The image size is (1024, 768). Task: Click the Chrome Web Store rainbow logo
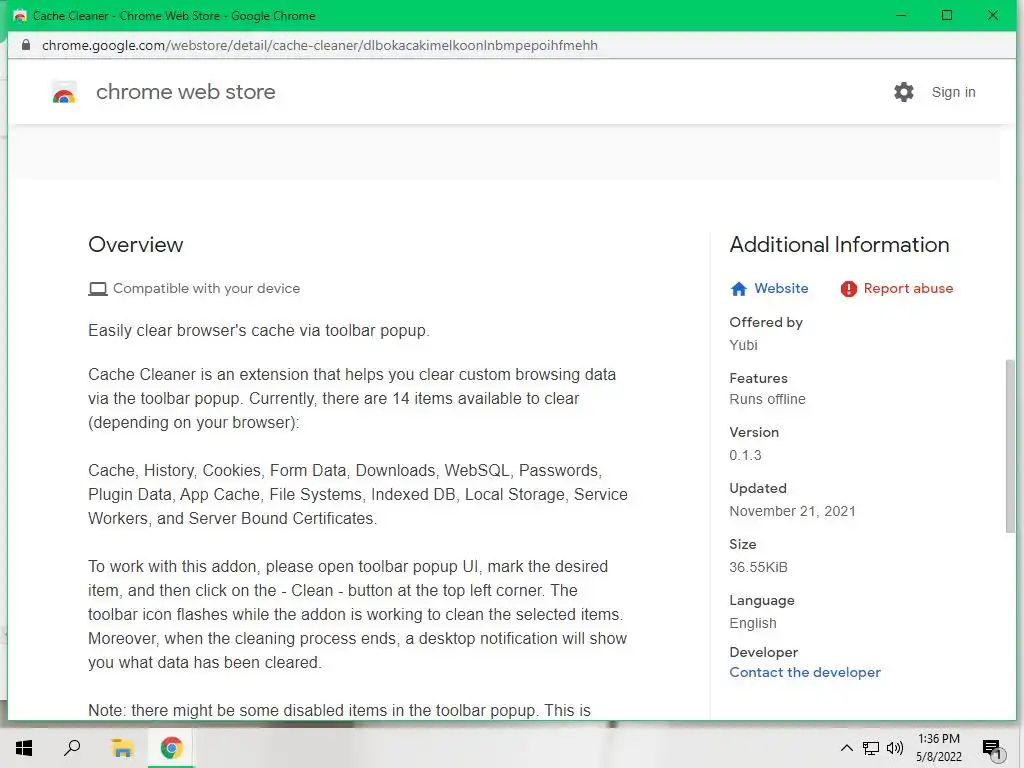point(64,93)
